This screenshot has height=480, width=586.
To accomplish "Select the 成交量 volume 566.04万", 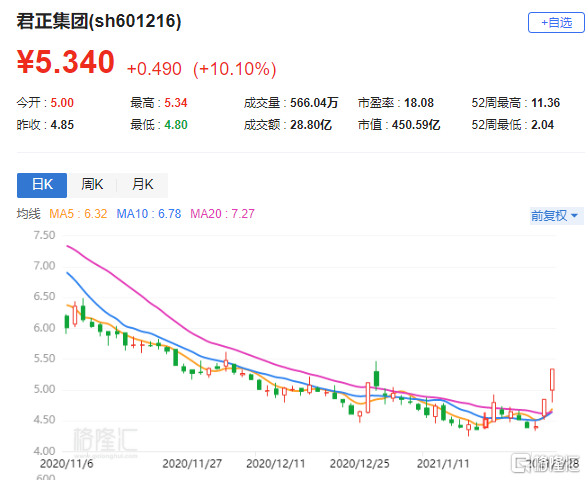I will [x=314, y=103].
